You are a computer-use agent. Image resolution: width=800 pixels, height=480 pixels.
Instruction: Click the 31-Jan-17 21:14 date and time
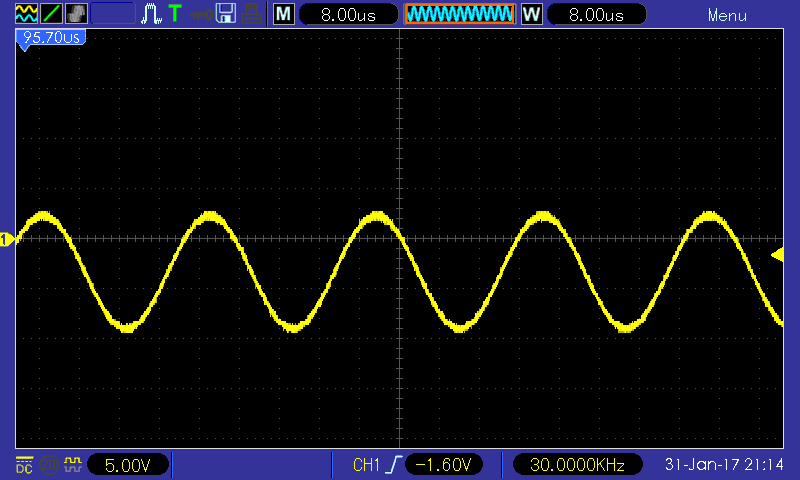(x=724, y=464)
